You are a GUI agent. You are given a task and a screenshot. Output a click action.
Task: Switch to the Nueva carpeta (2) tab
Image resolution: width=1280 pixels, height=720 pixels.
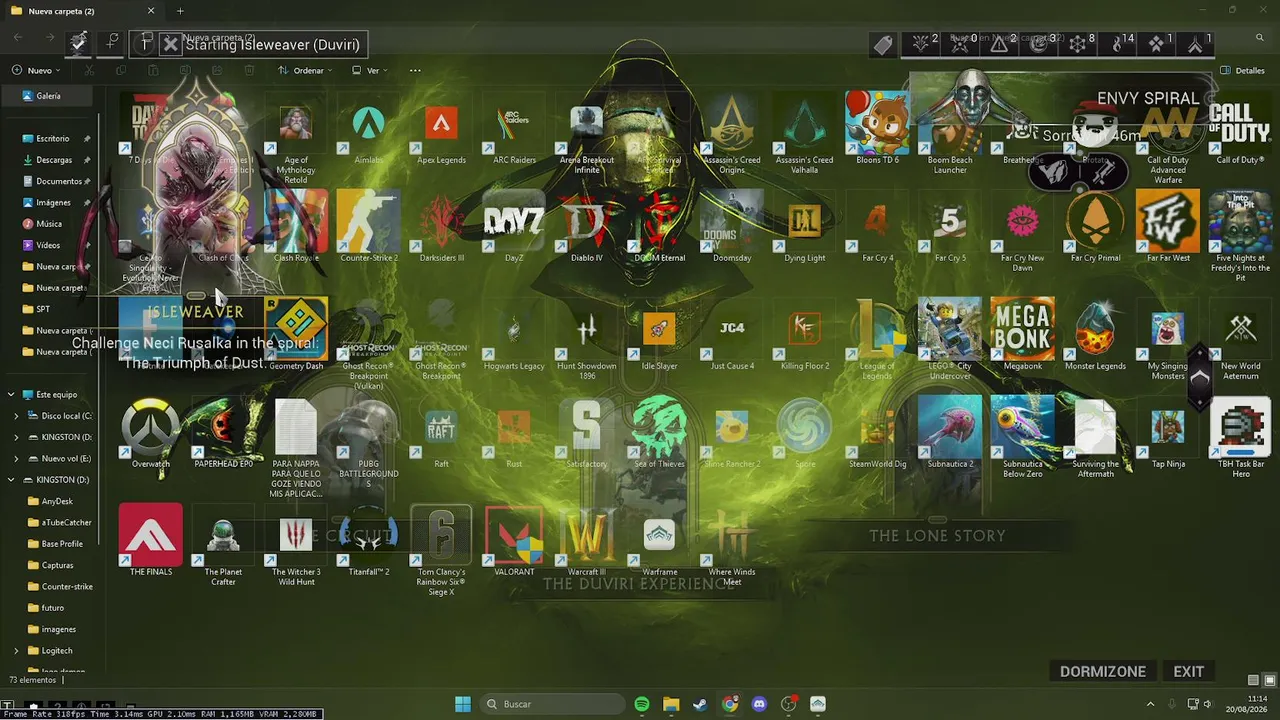pyautogui.click(x=82, y=11)
